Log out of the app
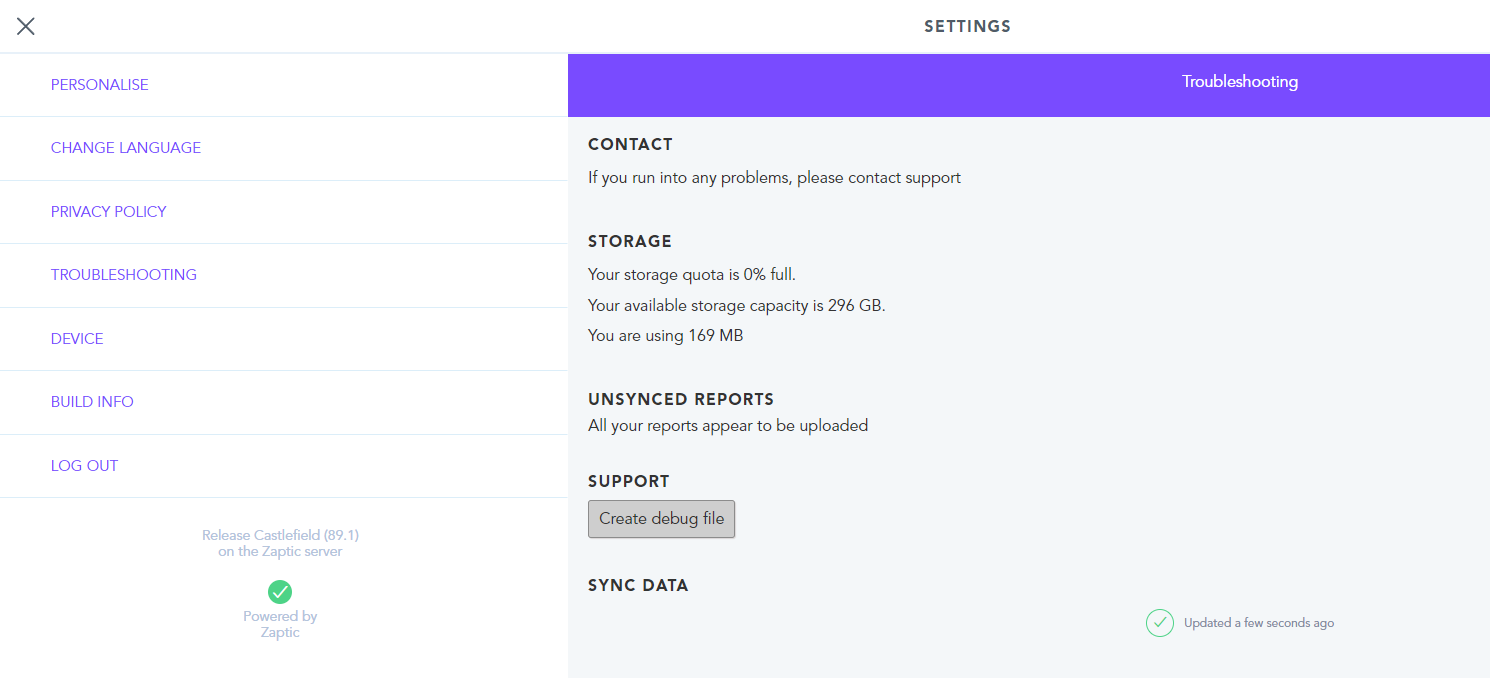This screenshot has width=1490, height=678. (284, 466)
